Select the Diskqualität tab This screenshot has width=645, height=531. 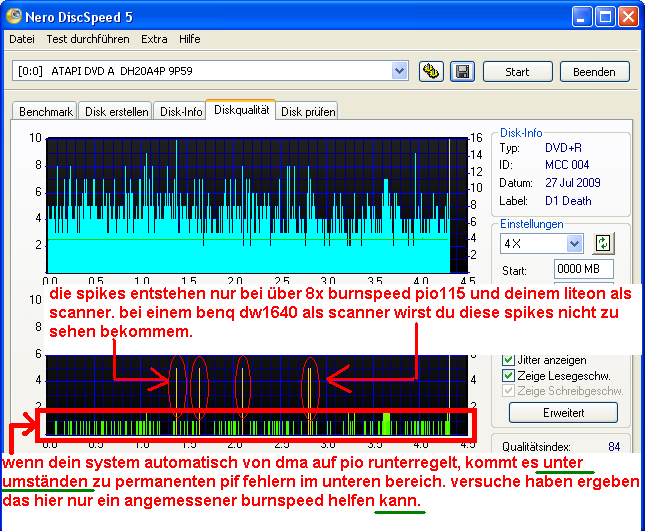pos(241,110)
